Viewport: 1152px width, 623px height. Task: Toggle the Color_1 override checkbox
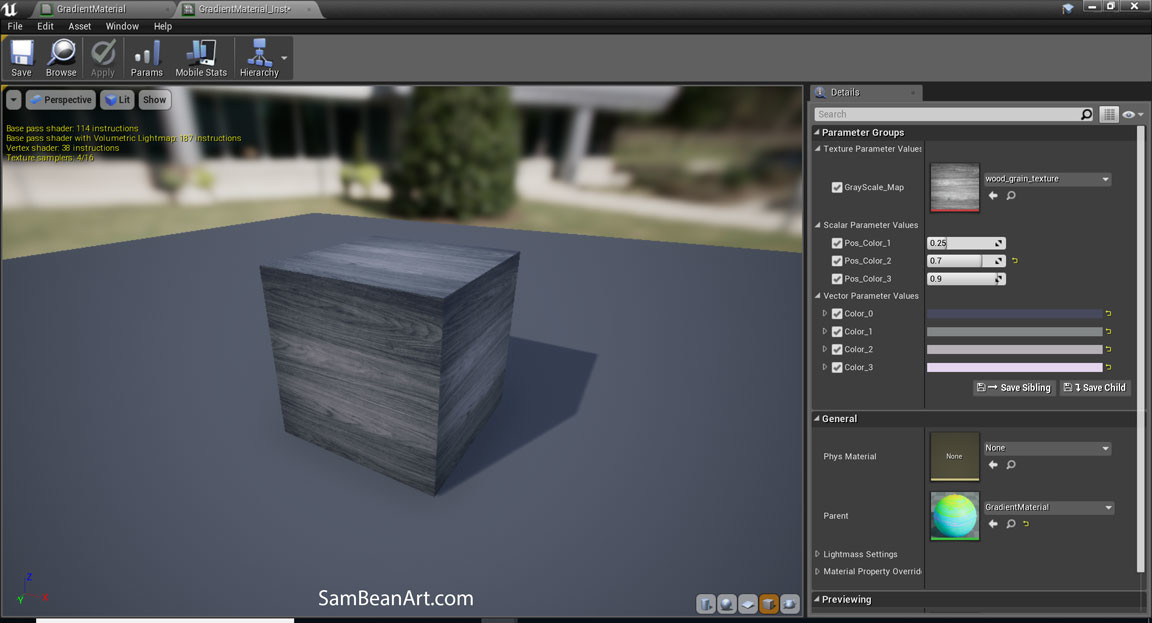coord(837,331)
